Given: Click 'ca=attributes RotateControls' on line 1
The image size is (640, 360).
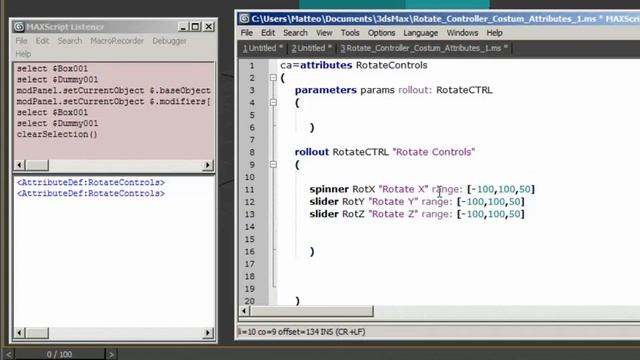Looking at the screenshot, I should click(x=353, y=65).
